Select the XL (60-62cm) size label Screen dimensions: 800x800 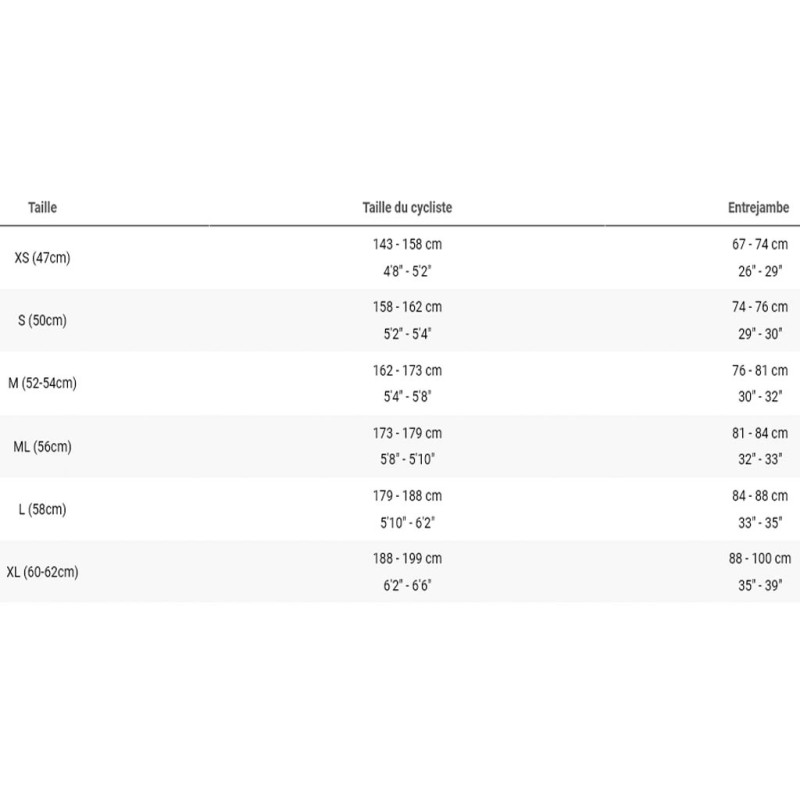[x=42, y=572]
